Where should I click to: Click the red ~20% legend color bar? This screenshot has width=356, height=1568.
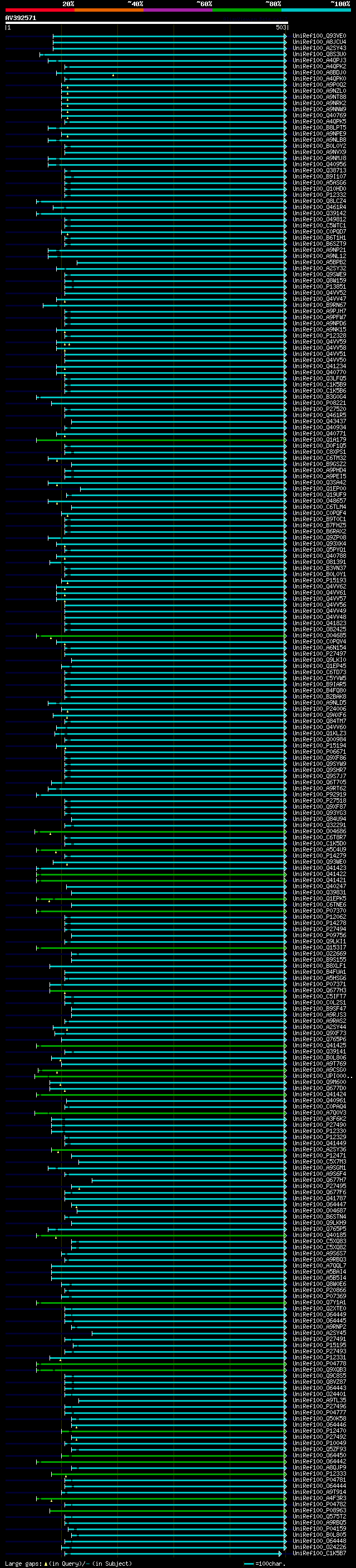(39, 10)
